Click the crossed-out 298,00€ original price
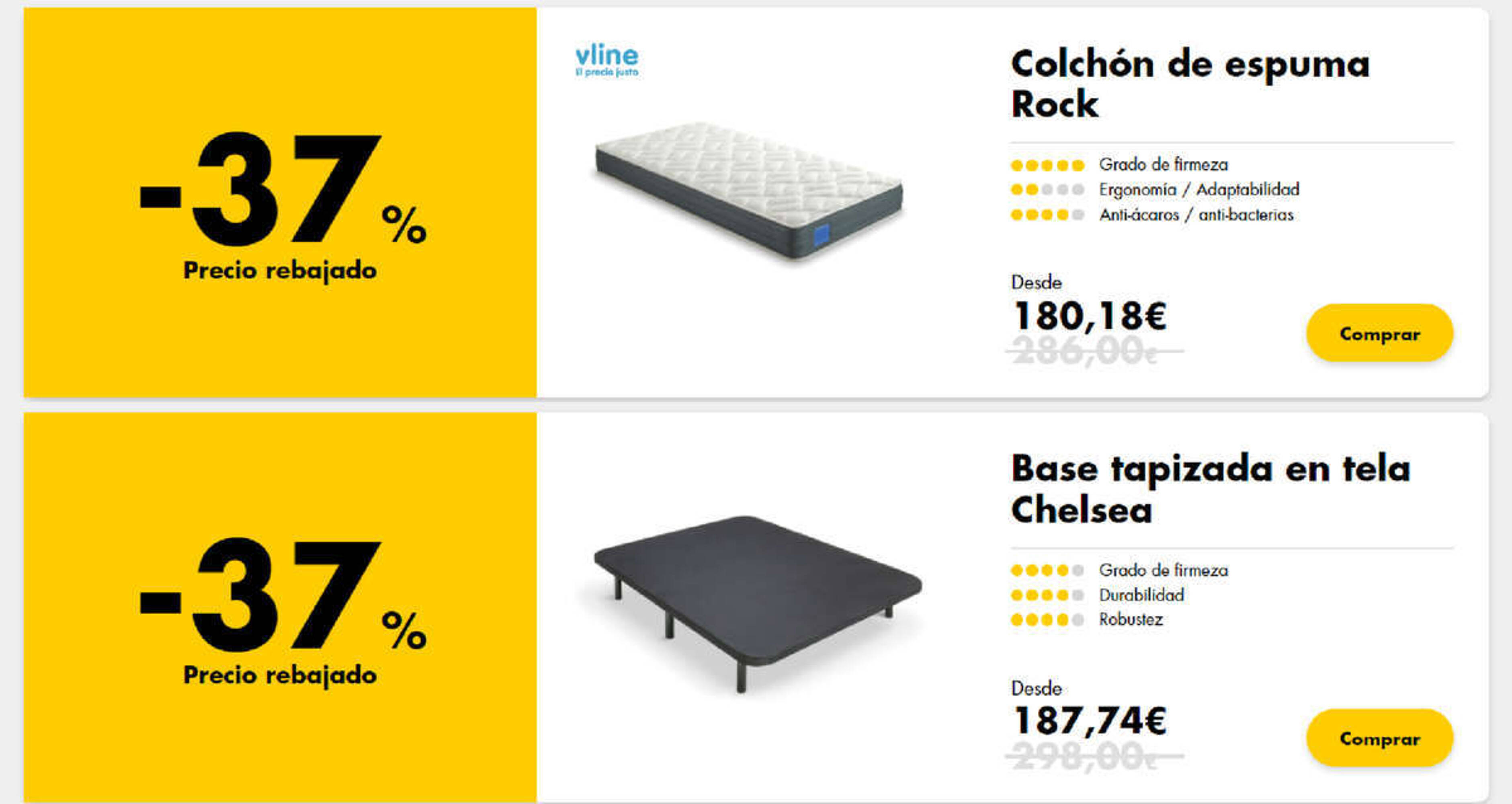Screen dimensions: 1512x804 [x=1094, y=756]
